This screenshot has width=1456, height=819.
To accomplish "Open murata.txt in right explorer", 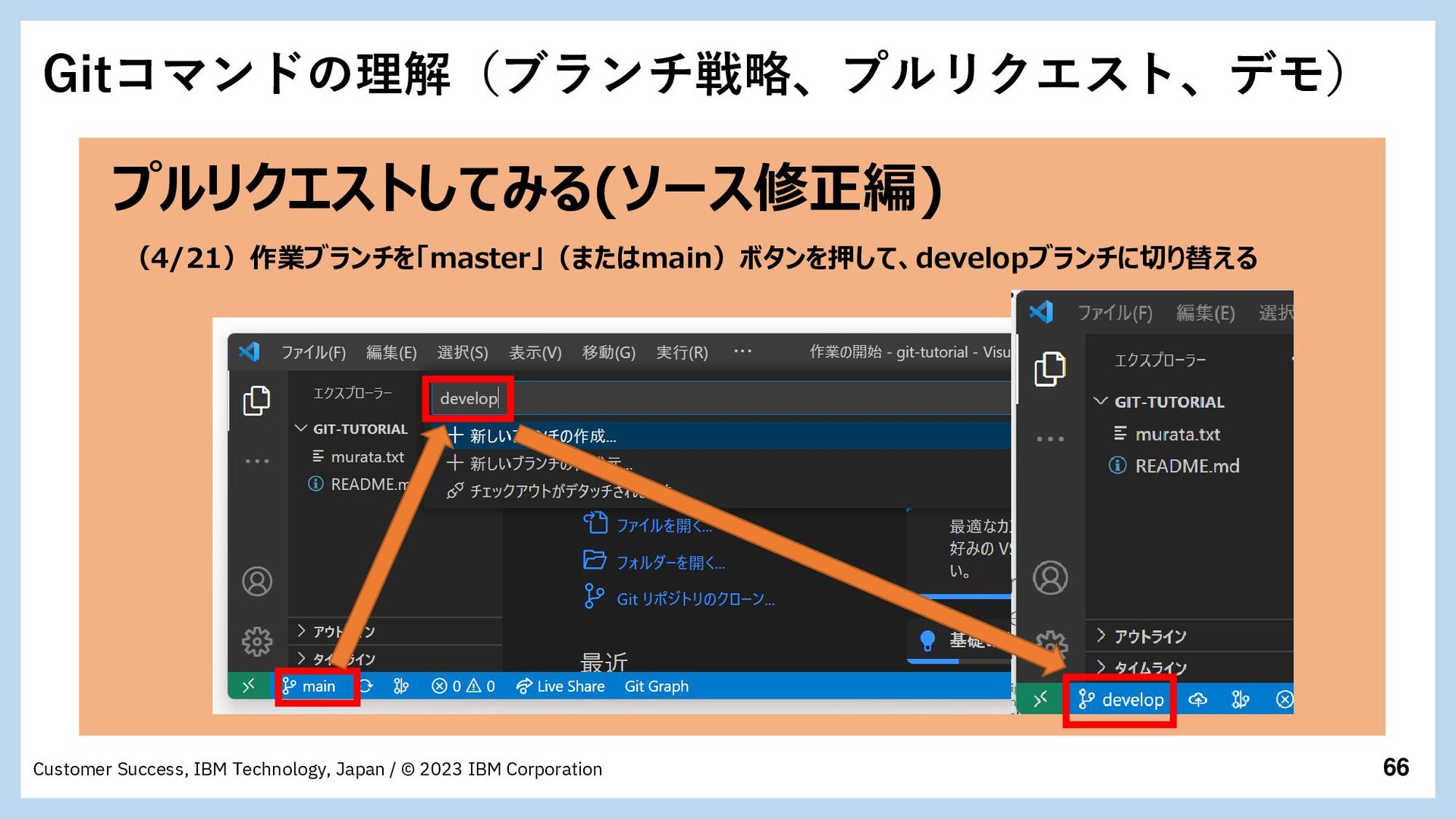I will (x=1167, y=434).
